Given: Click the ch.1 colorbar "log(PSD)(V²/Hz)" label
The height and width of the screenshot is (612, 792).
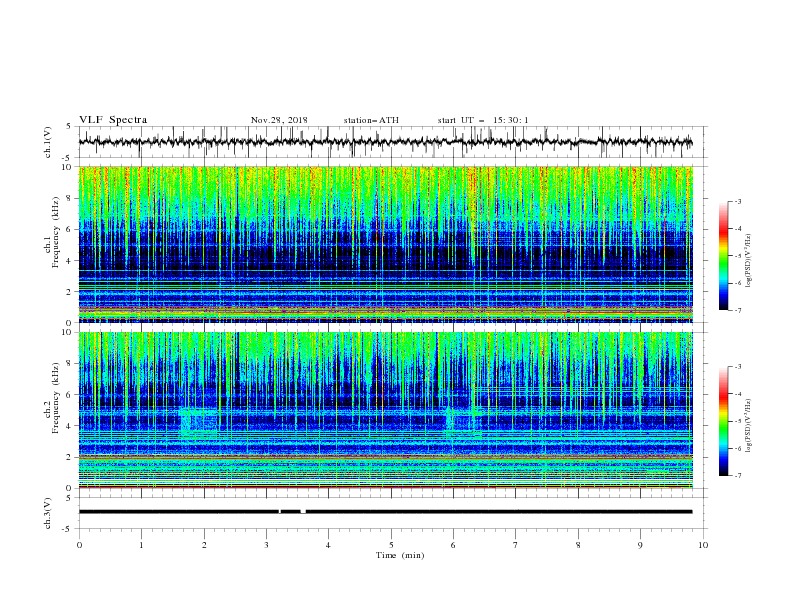Looking at the screenshot, I should [x=749, y=261].
